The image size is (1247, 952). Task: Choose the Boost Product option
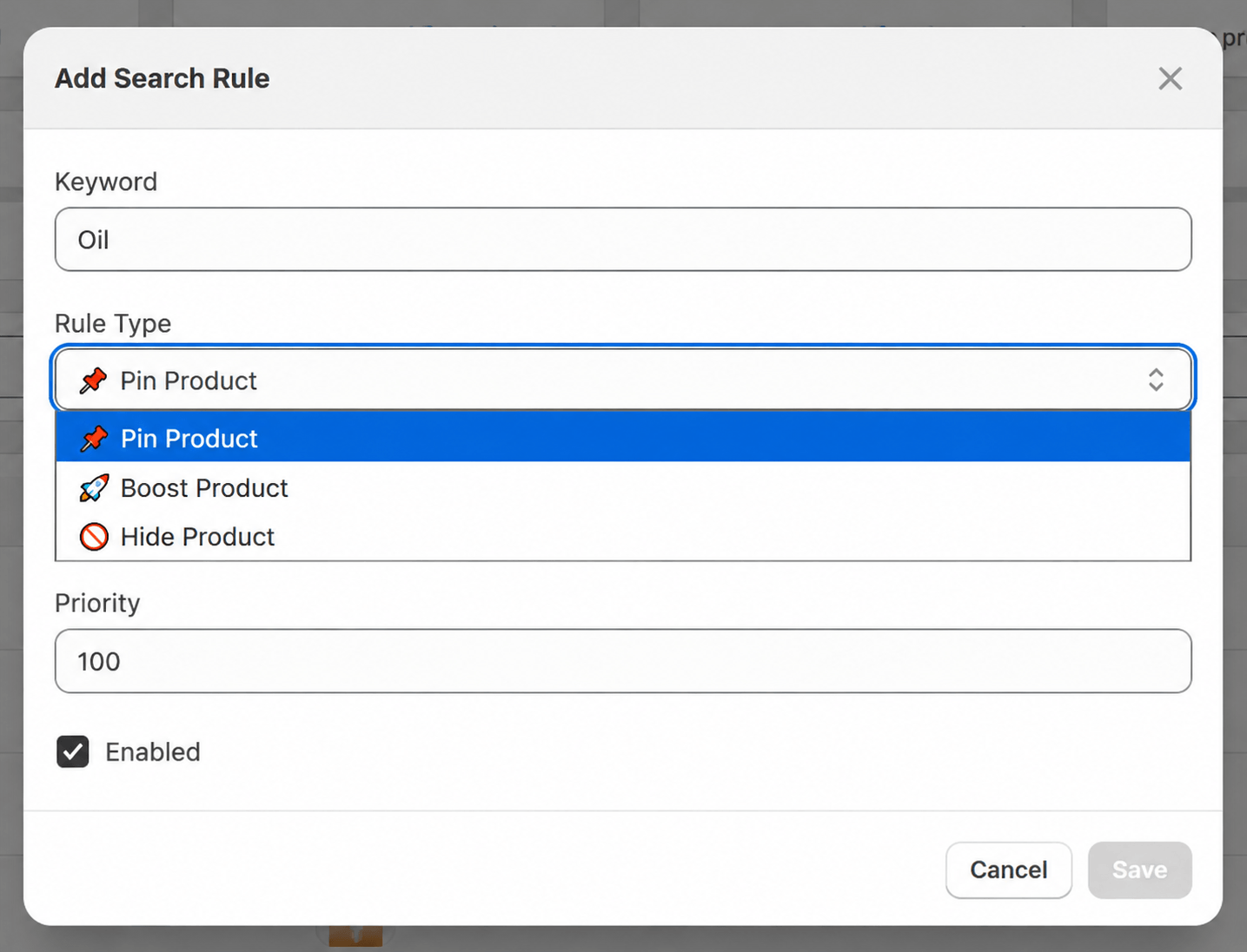[623, 488]
